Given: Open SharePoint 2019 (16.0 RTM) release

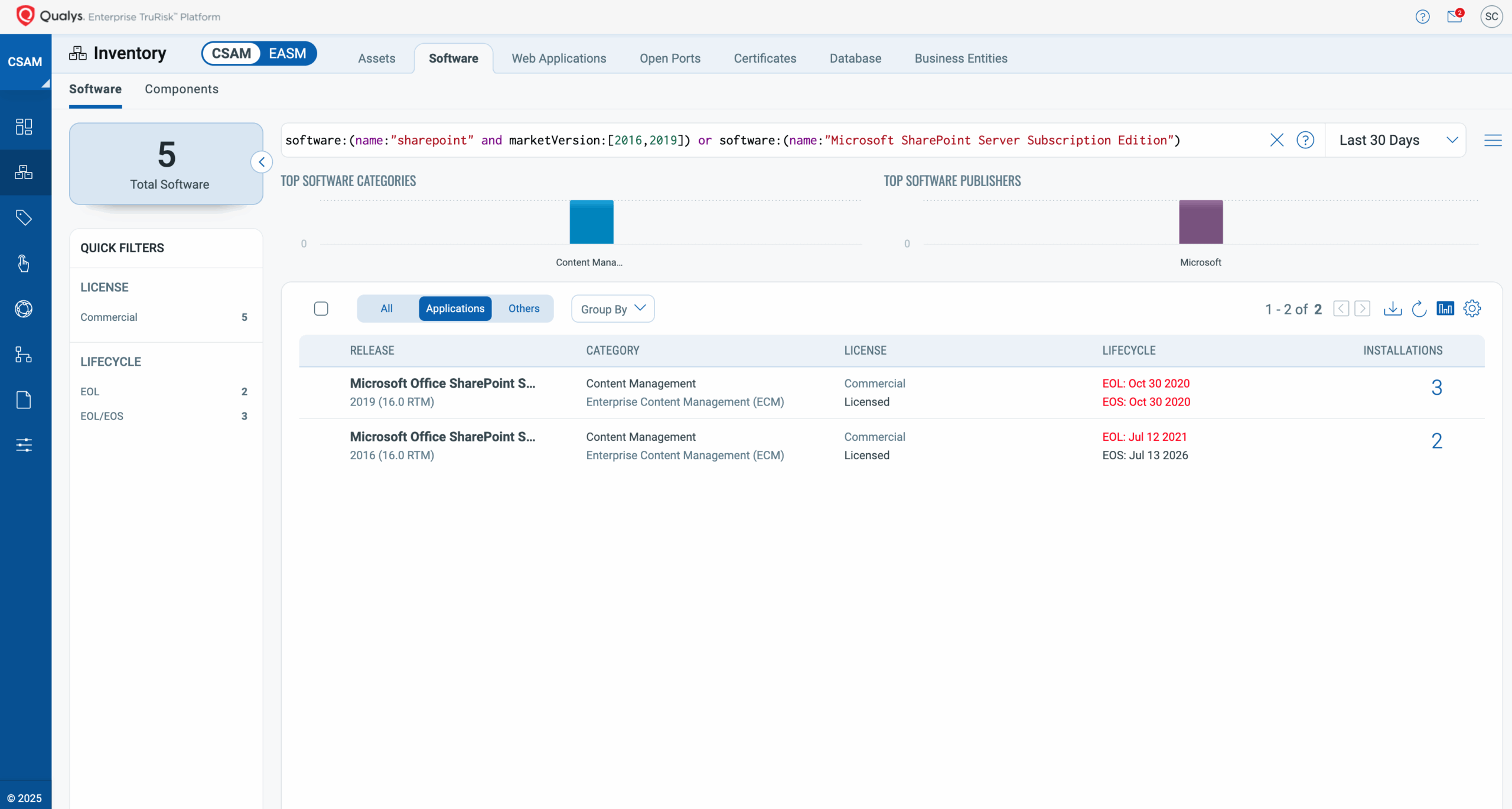Looking at the screenshot, I should pos(442,383).
